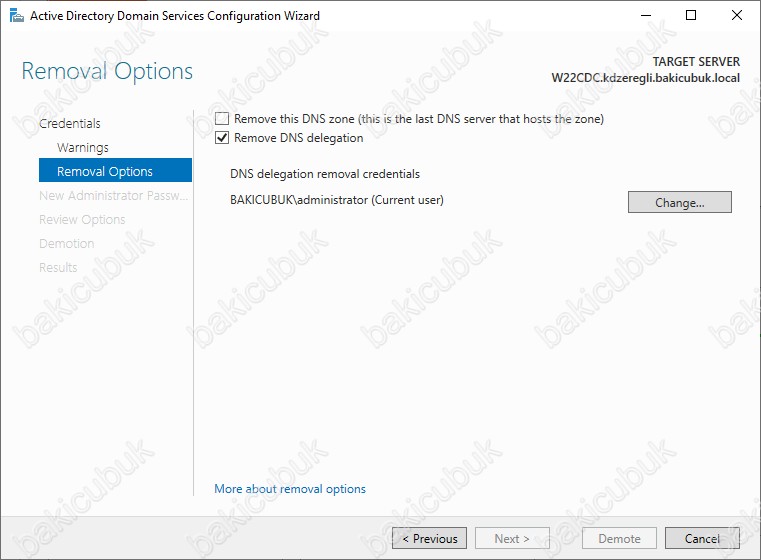
Task: Click the wizard title bar server icon
Action: (17, 16)
